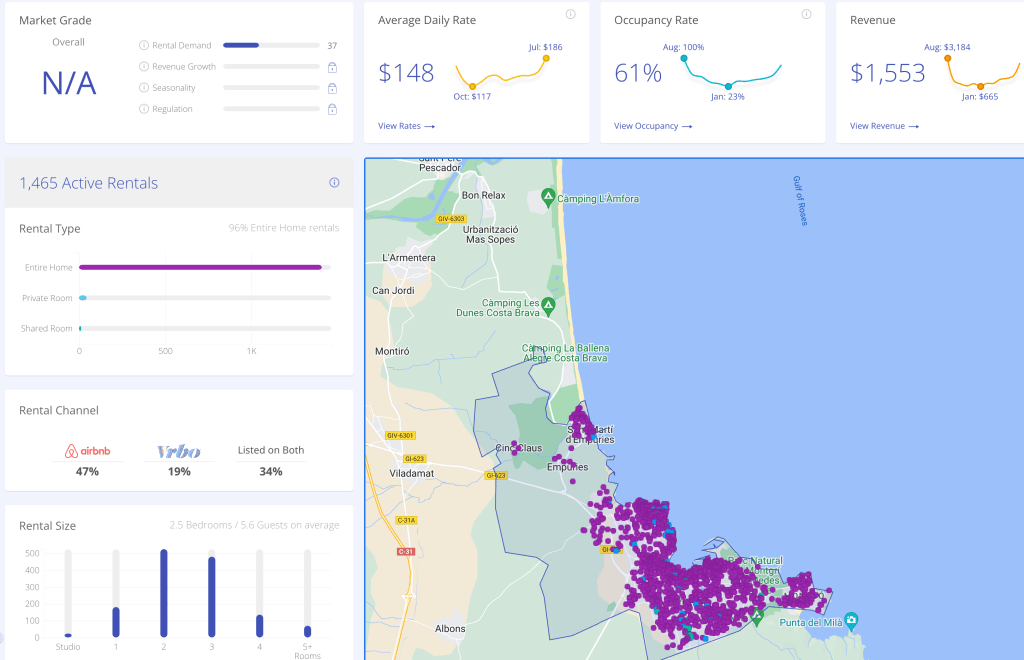Click the Punta del Milà map marker
Screen dimensions: 1024x660
point(850,619)
